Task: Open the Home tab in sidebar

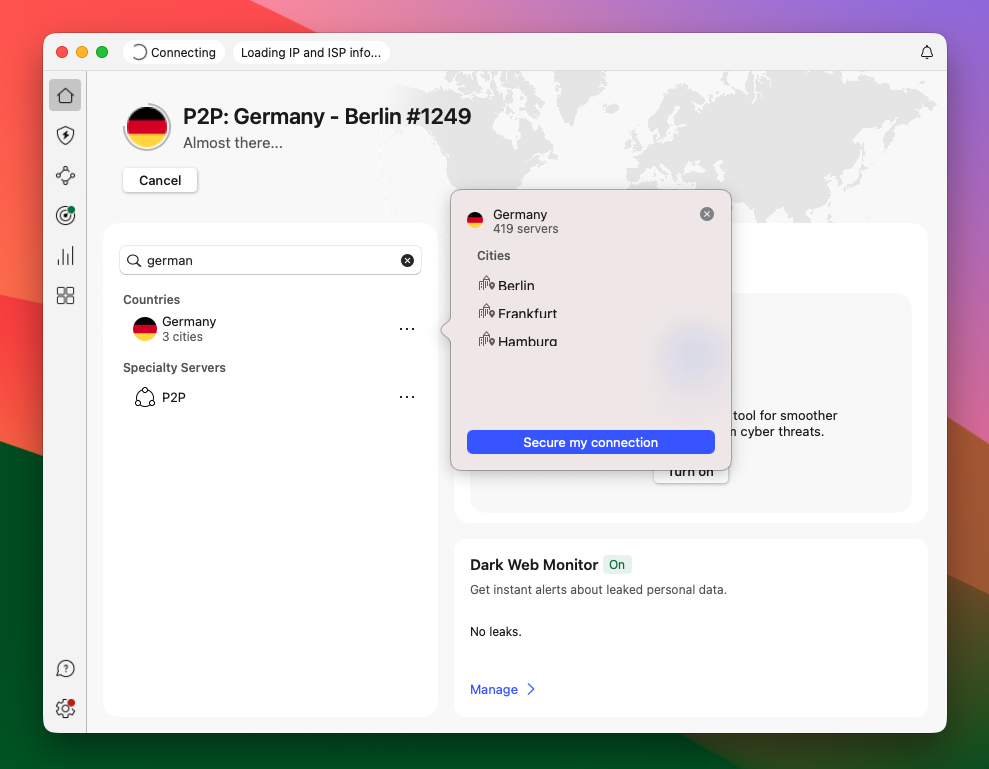Action: [65, 96]
